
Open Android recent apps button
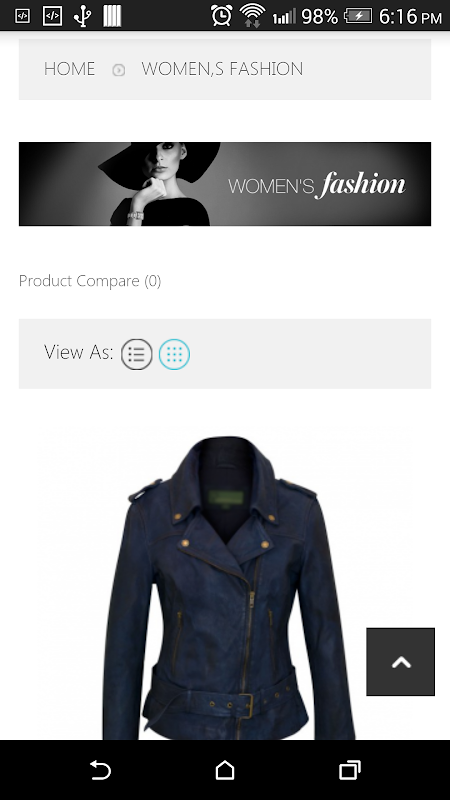[x=350, y=770]
